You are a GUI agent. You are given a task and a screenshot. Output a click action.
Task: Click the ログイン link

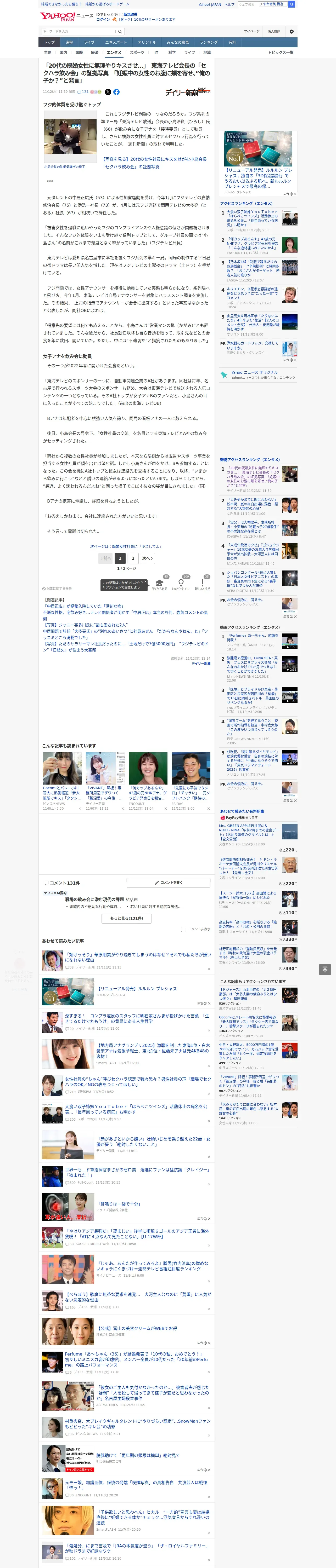point(103,20)
